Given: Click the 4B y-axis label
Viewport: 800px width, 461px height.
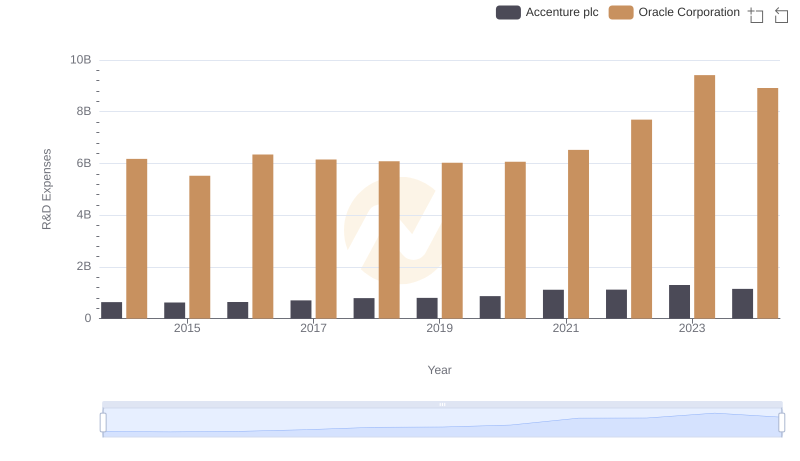Looking at the screenshot, I should [84, 215].
